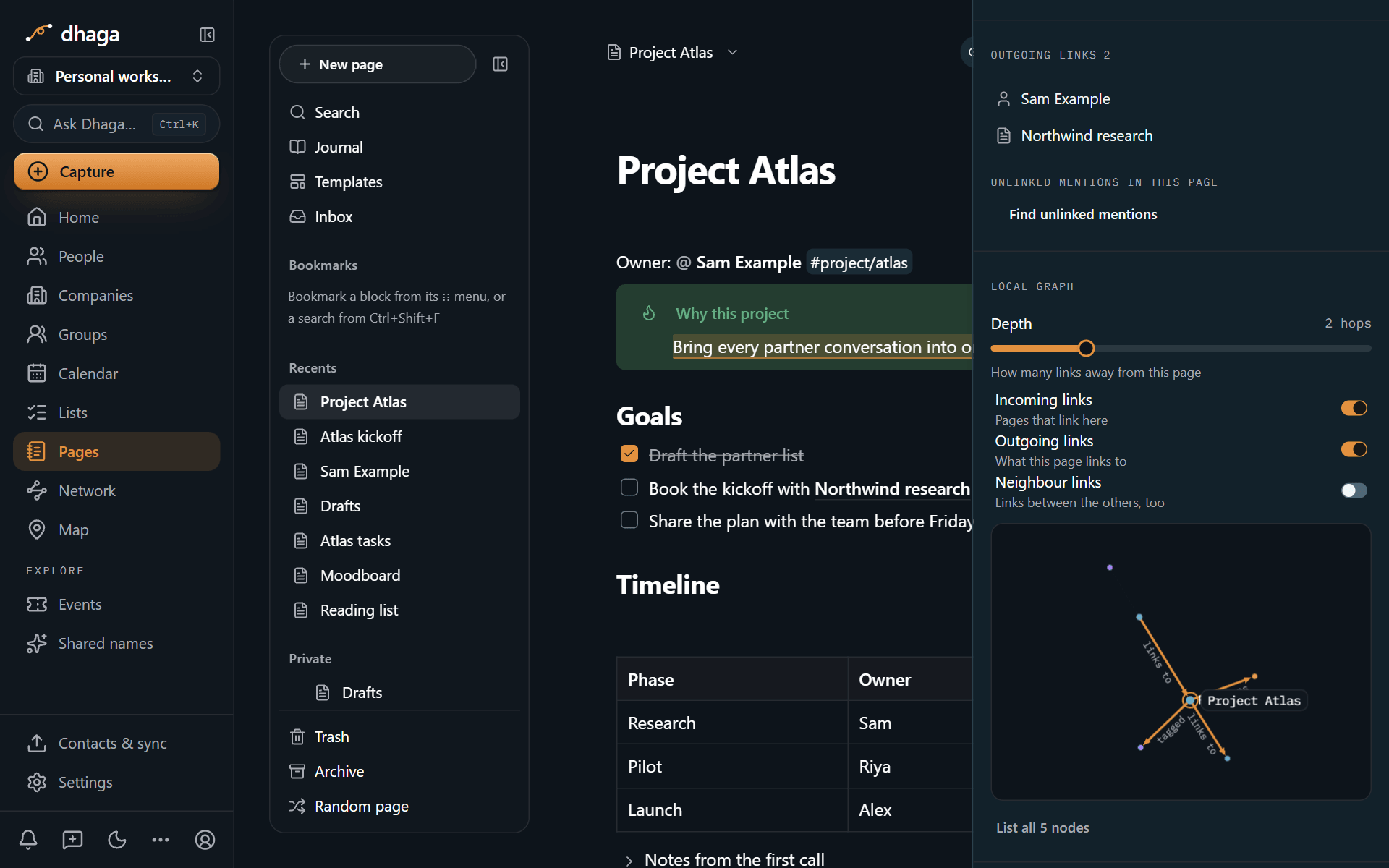The height and width of the screenshot is (868, 1389).
Task: Open the user account profile icon
Action: [x=205, y=839]
